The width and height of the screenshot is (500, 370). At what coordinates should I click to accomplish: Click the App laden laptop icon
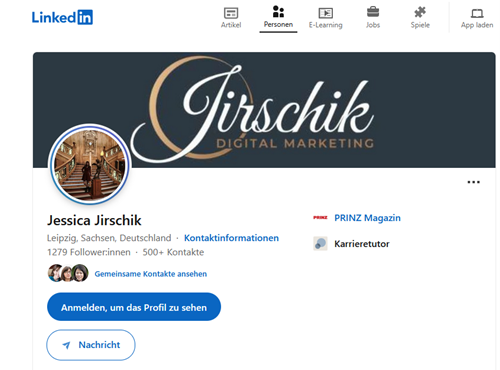(x=477, y=13)
